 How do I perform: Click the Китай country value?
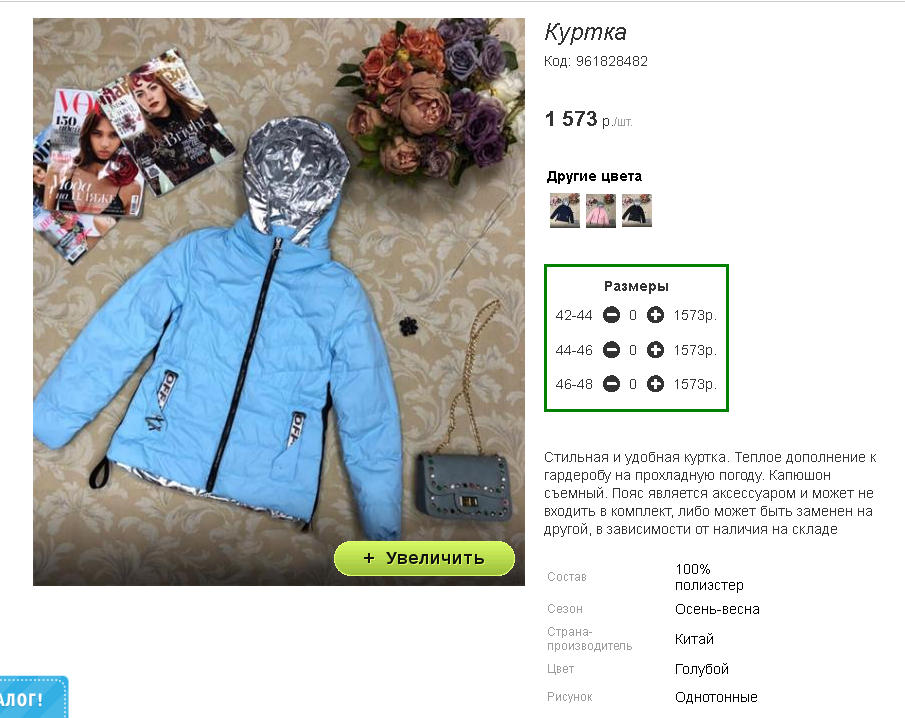coord(694,639)
